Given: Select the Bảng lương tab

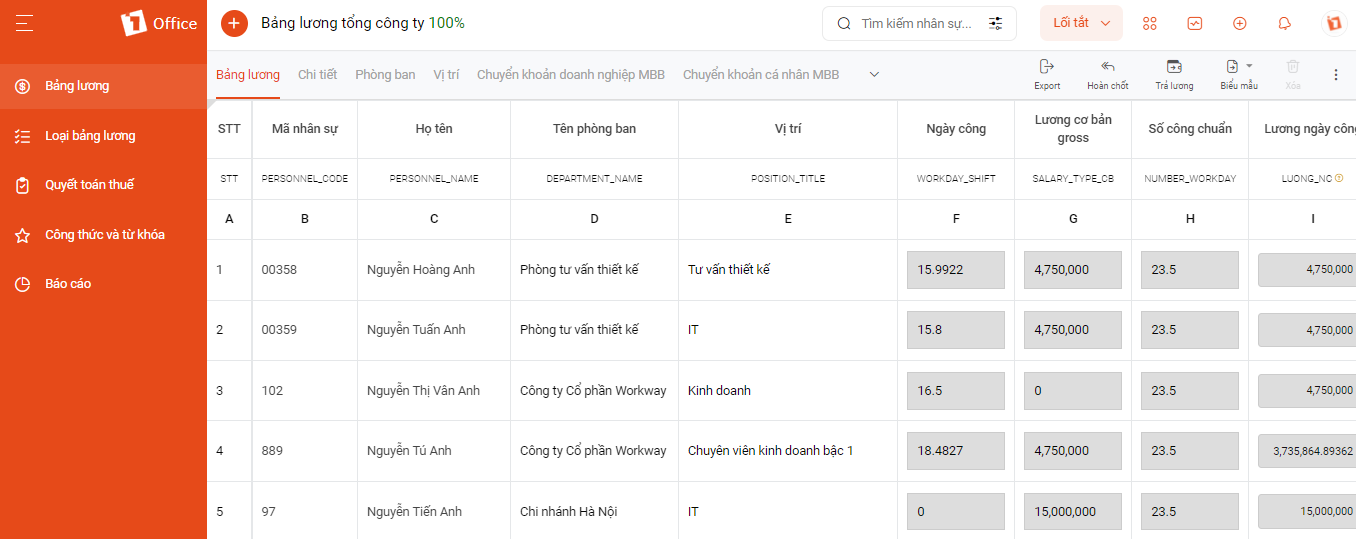Looking at the screenshot, I should 248,75.
